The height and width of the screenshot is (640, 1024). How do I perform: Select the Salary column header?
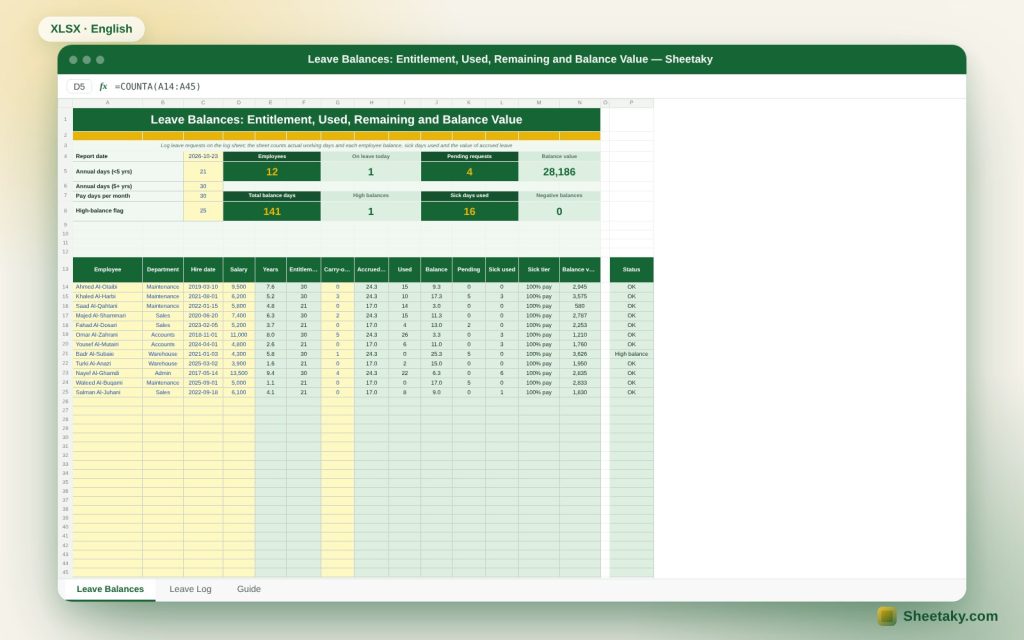pos(239,269)
